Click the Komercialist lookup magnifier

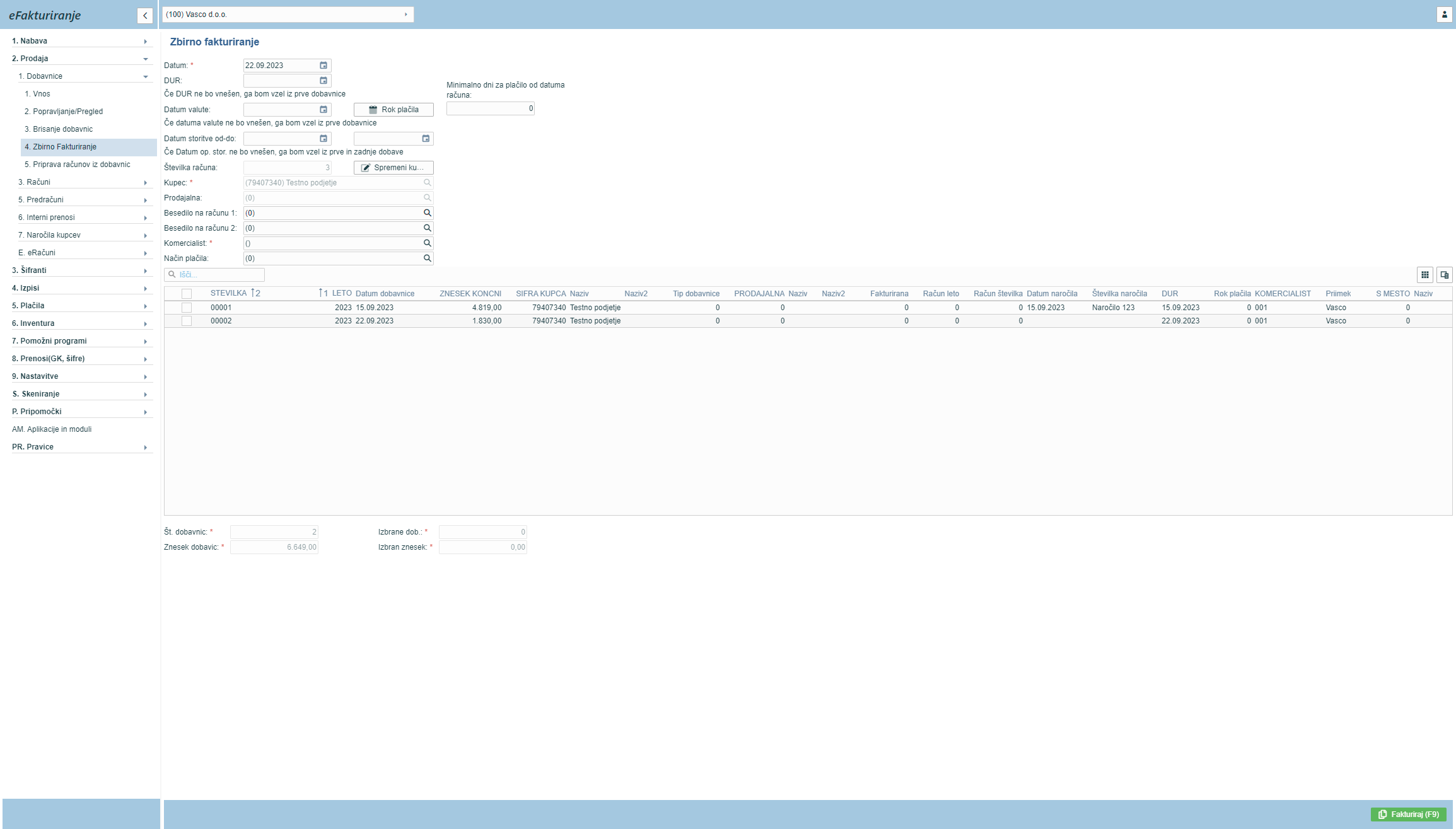(x=427, y=243)
